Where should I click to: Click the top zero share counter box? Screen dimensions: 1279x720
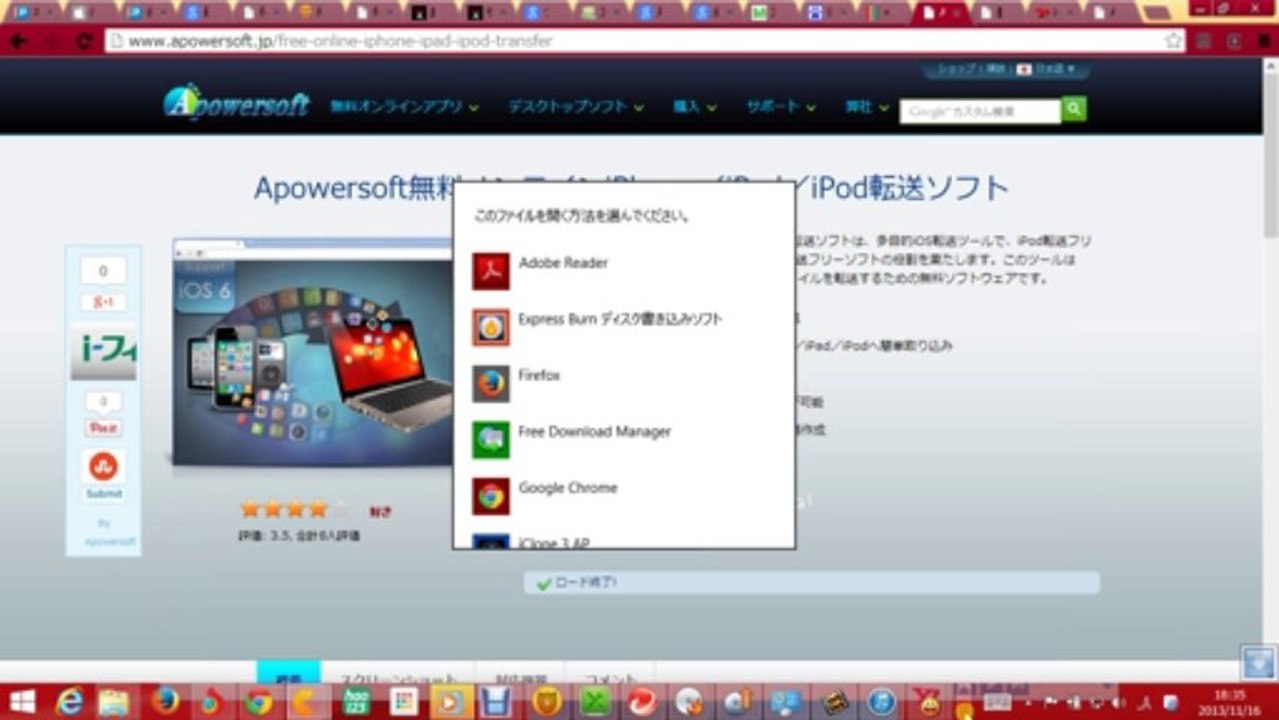pos(103,271)
